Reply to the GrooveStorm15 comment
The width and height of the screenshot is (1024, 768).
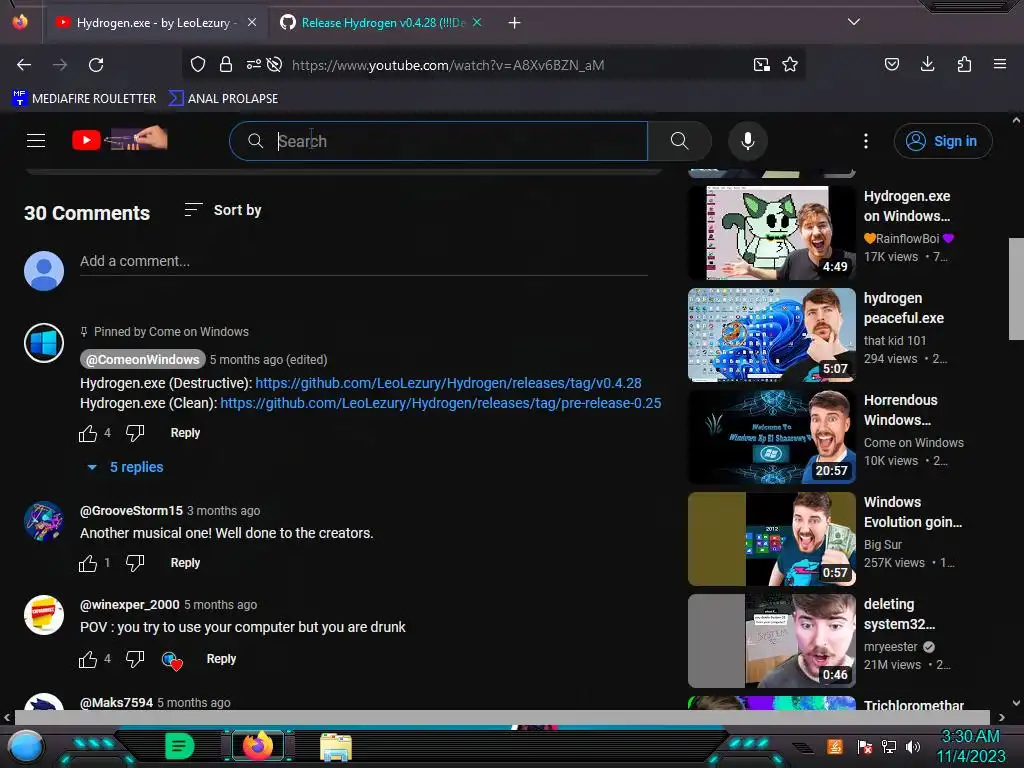pyautogui.click(x=185, y=563)
